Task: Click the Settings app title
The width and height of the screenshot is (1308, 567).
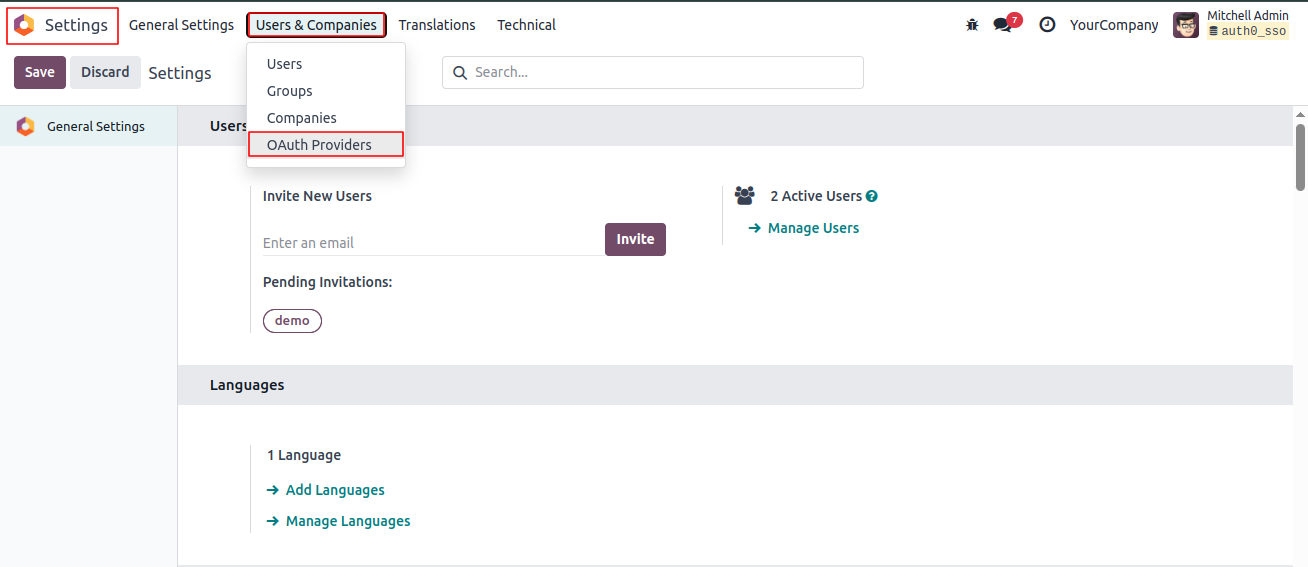Action: [x=76, y=25]
